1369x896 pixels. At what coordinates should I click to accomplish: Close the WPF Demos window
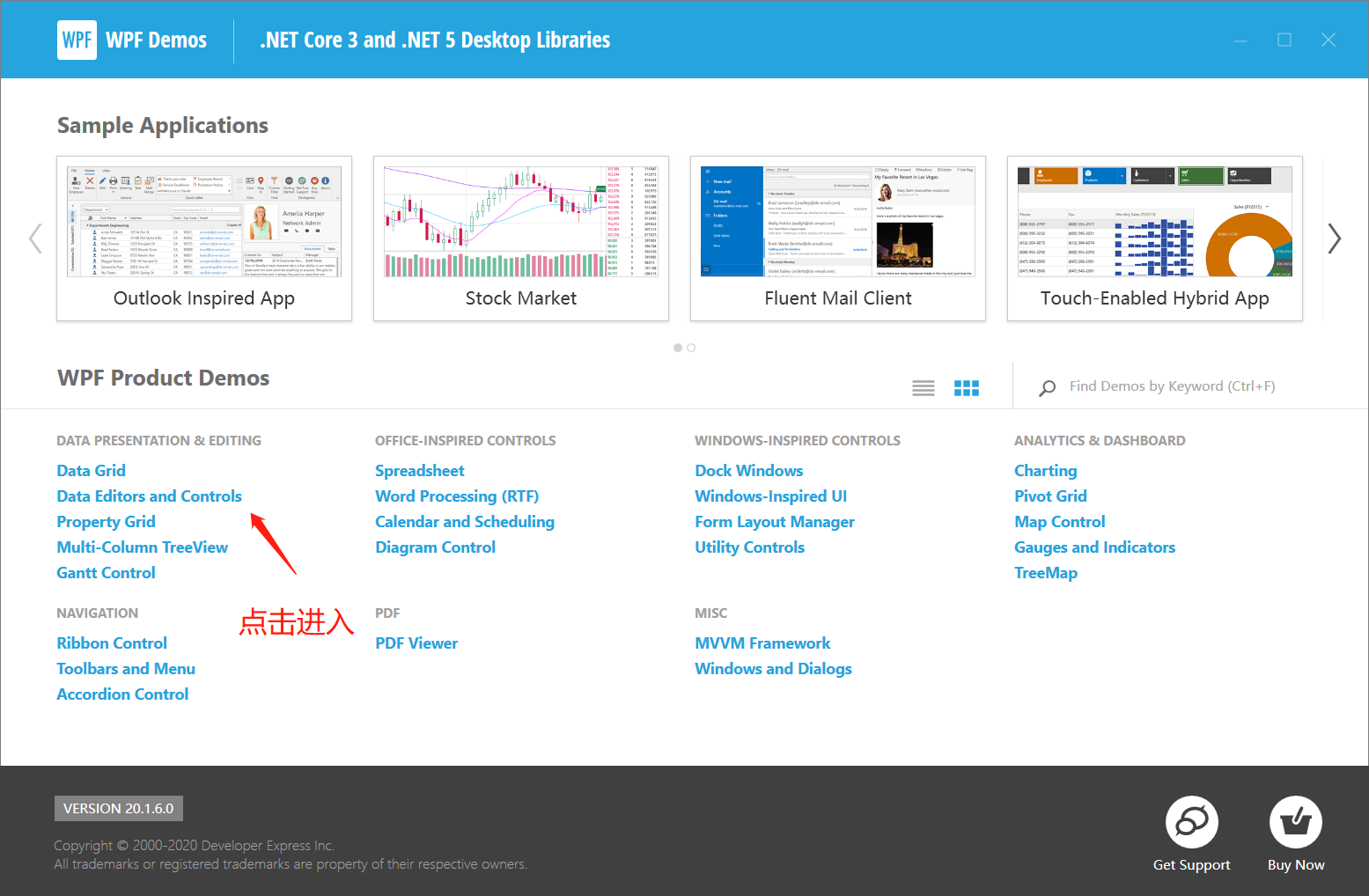tap(1329, 40)
